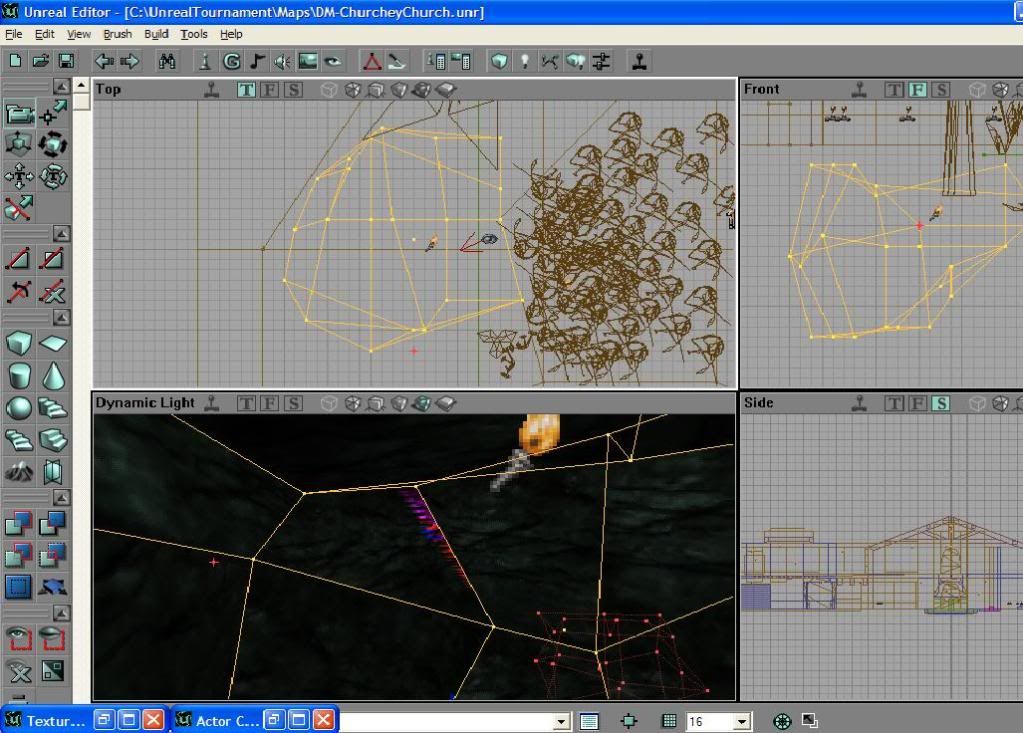
Task: Open the command line history dropdown
Action: coord(561,721)
